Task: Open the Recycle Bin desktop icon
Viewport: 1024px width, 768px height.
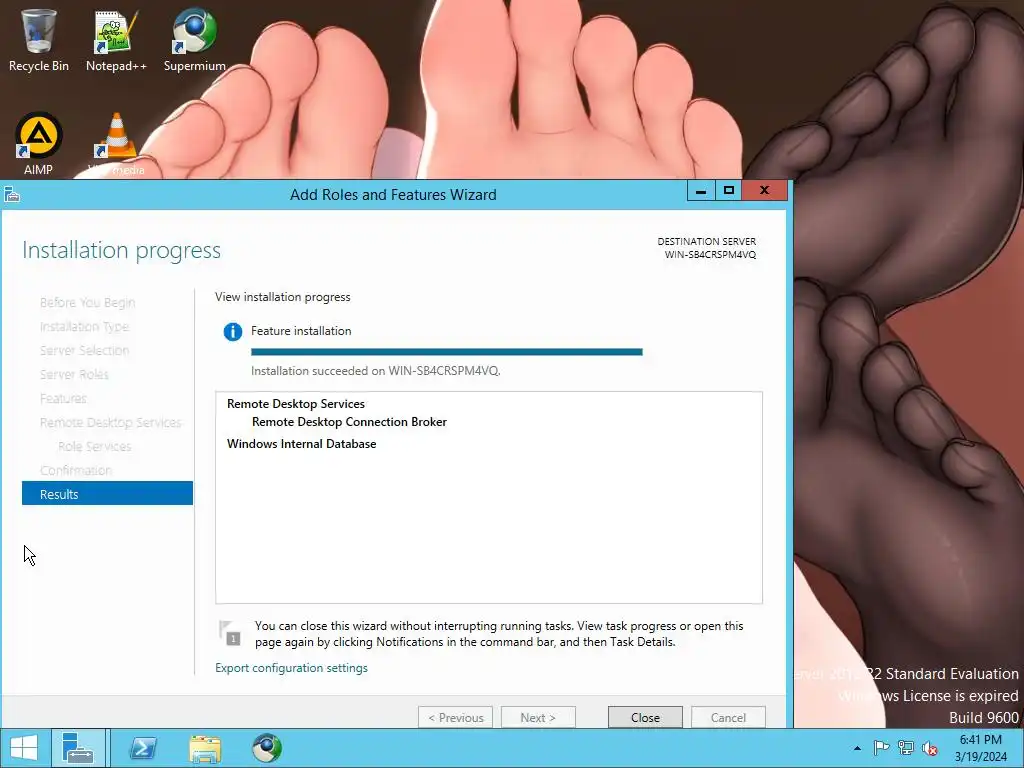Action: [39, 40]
